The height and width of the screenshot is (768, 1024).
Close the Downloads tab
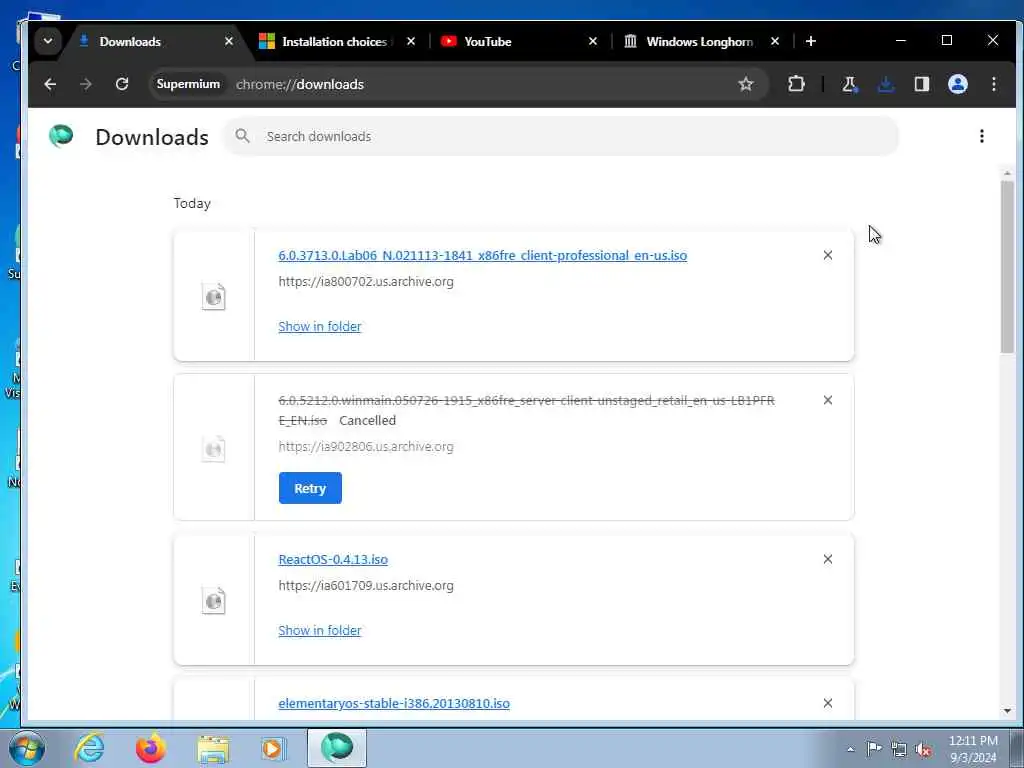pos(229,41)
